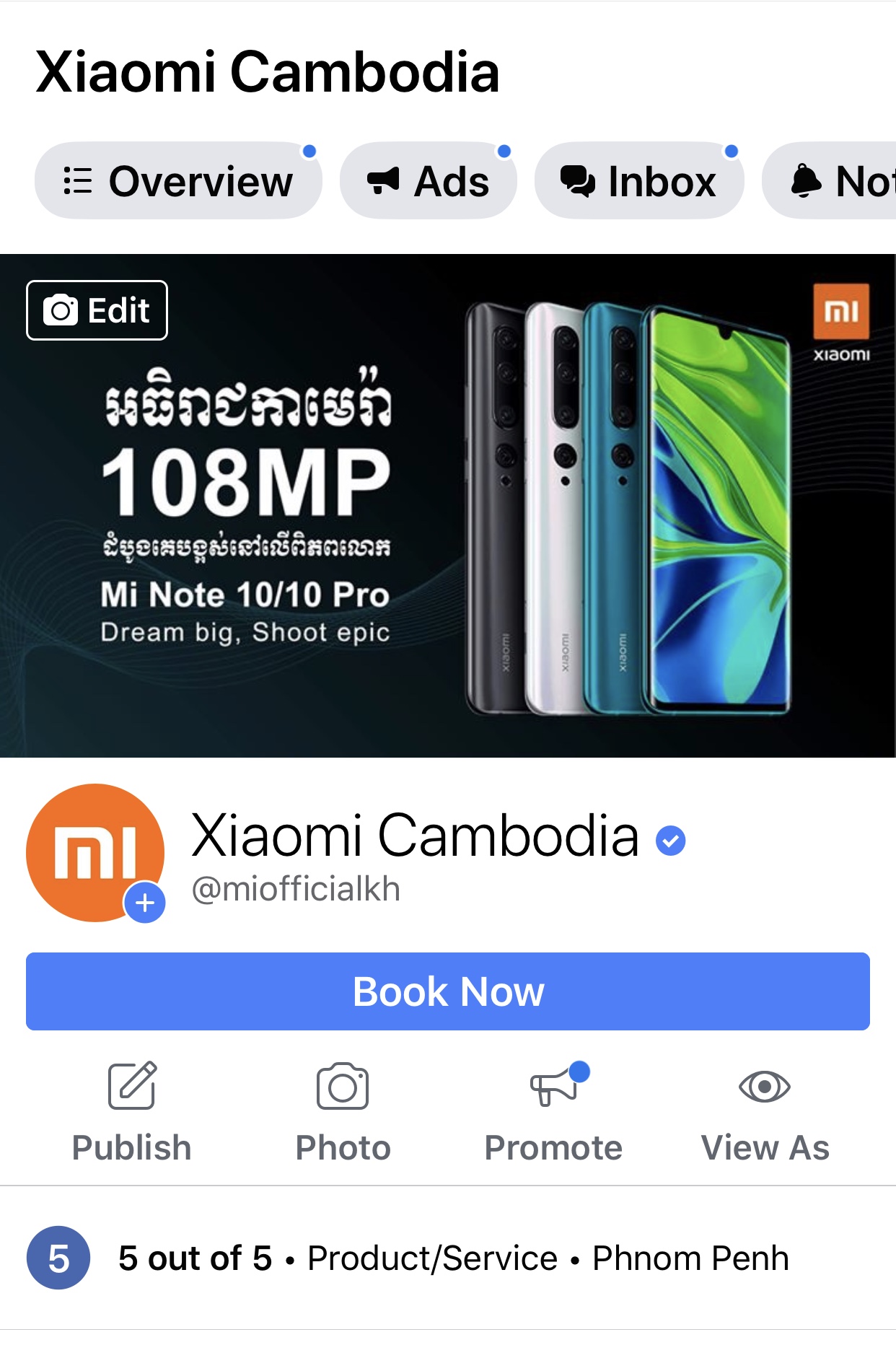Click the plus badge on profile picture

(145, 903)
